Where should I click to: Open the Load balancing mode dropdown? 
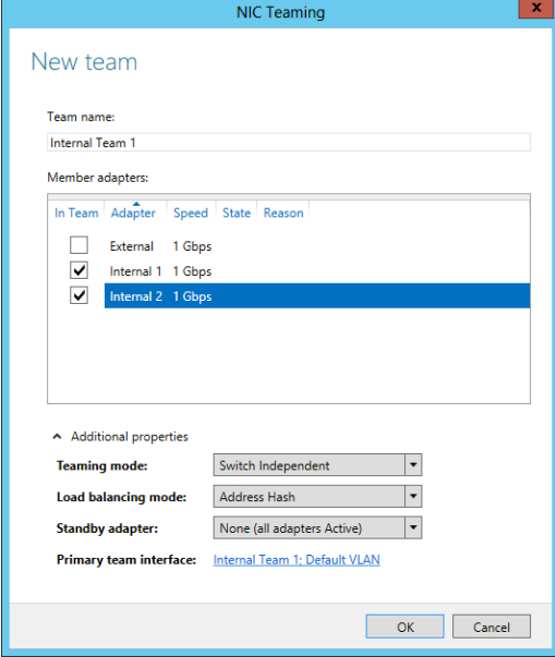[x=318, y=497]
